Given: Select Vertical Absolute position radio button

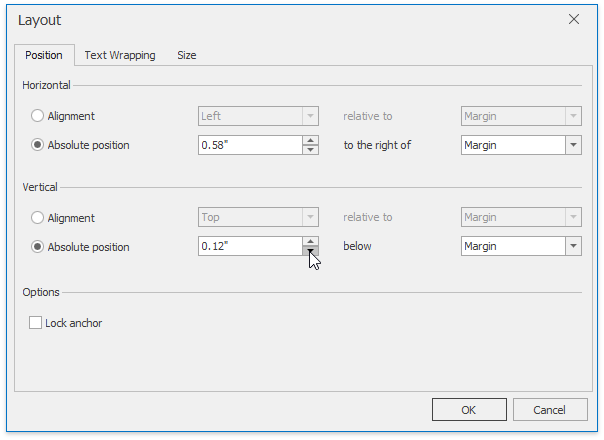Looking at the screenshot, I should (38, 246).
